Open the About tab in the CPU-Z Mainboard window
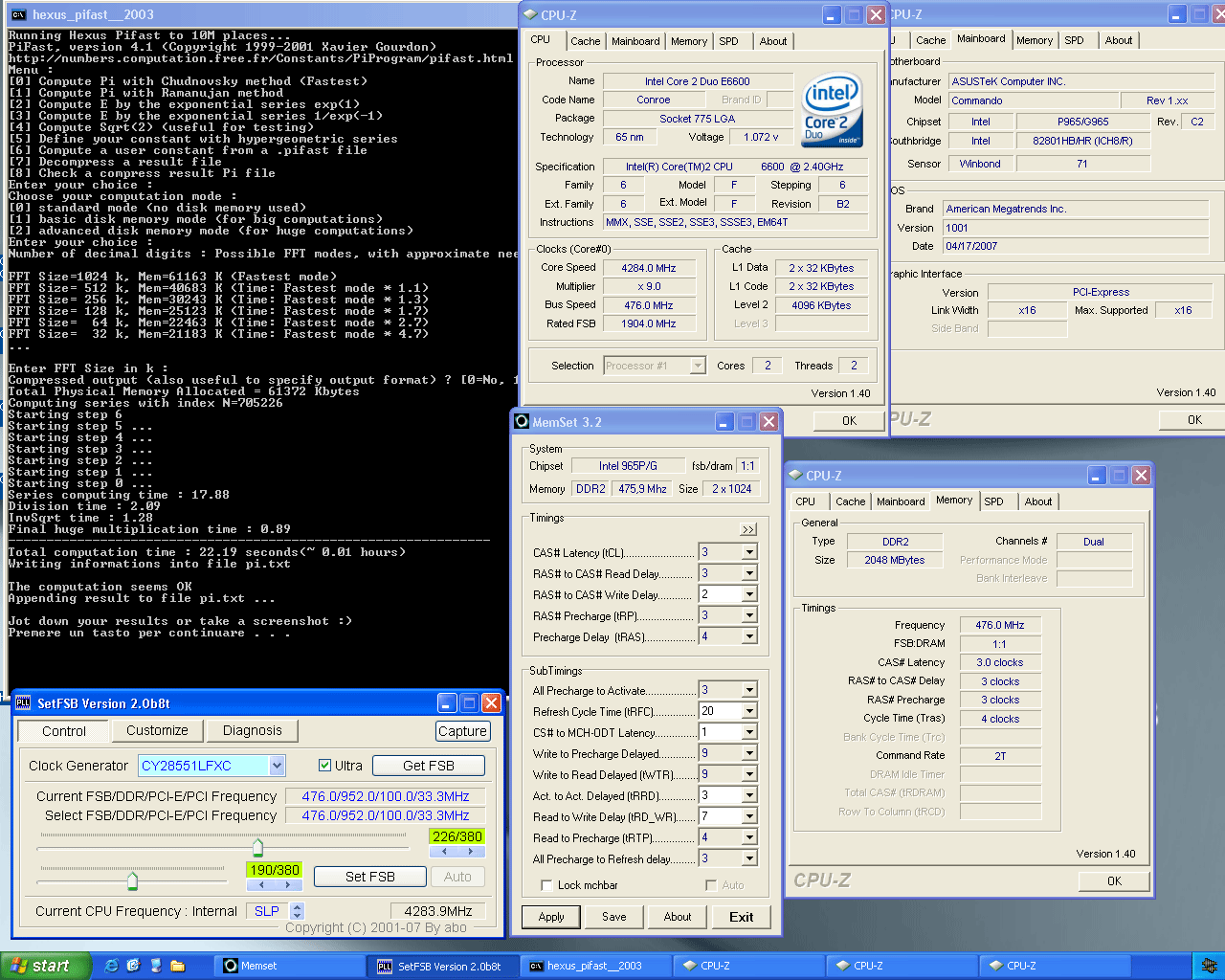 [1118, 40]
